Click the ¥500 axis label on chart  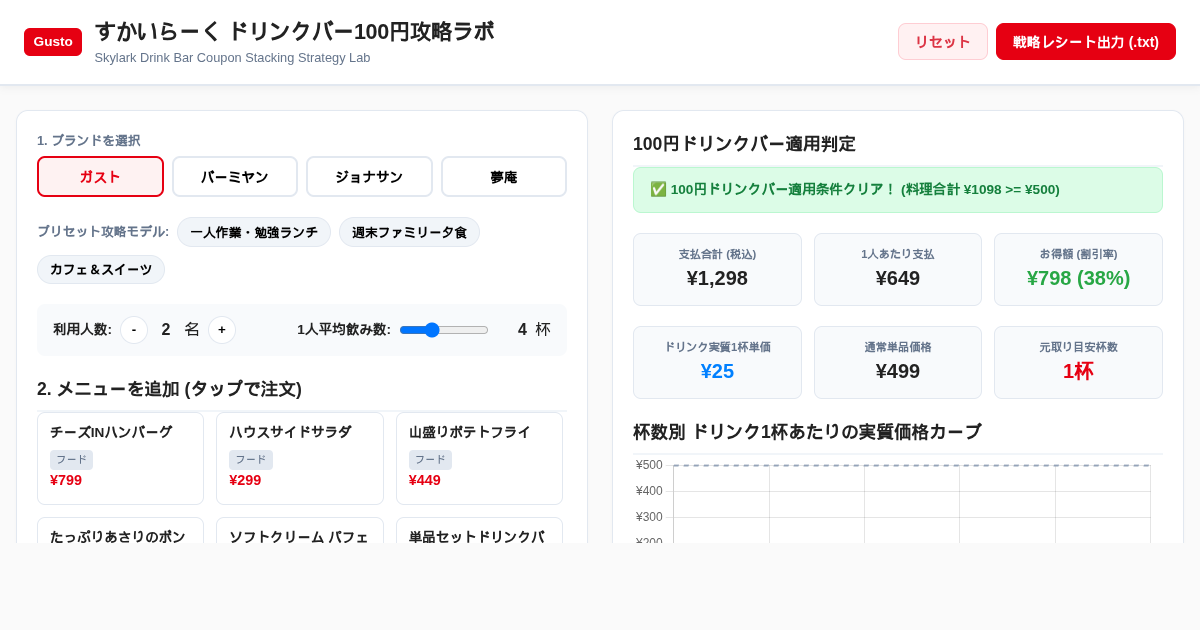coord(649,465)
